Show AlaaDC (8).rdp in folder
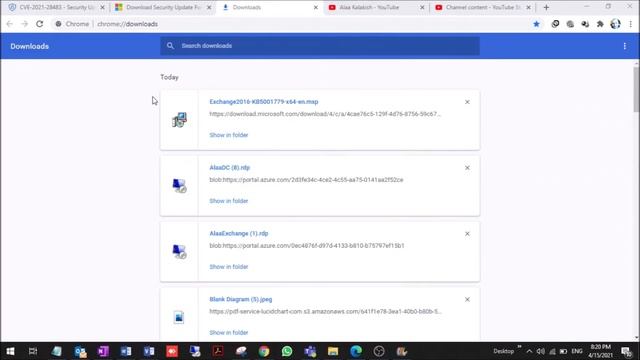640x360 pixels. click(229, 201)
